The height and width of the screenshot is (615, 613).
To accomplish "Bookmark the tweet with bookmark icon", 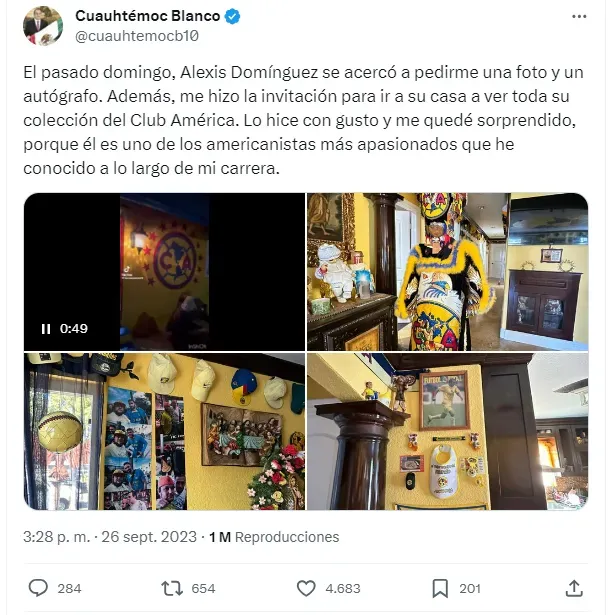I will [440, 588].
